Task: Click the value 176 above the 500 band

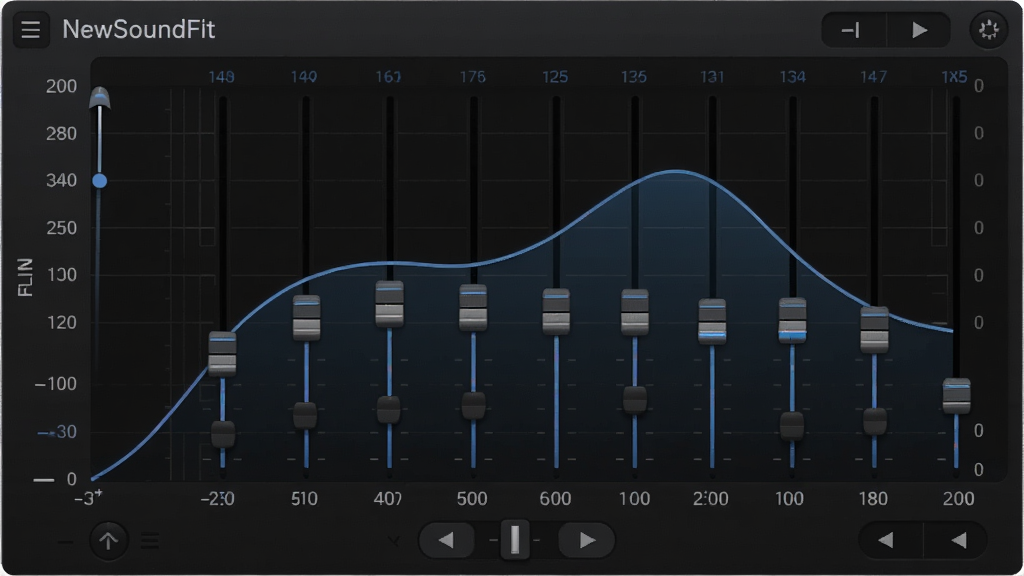Action: coord(473,77)
